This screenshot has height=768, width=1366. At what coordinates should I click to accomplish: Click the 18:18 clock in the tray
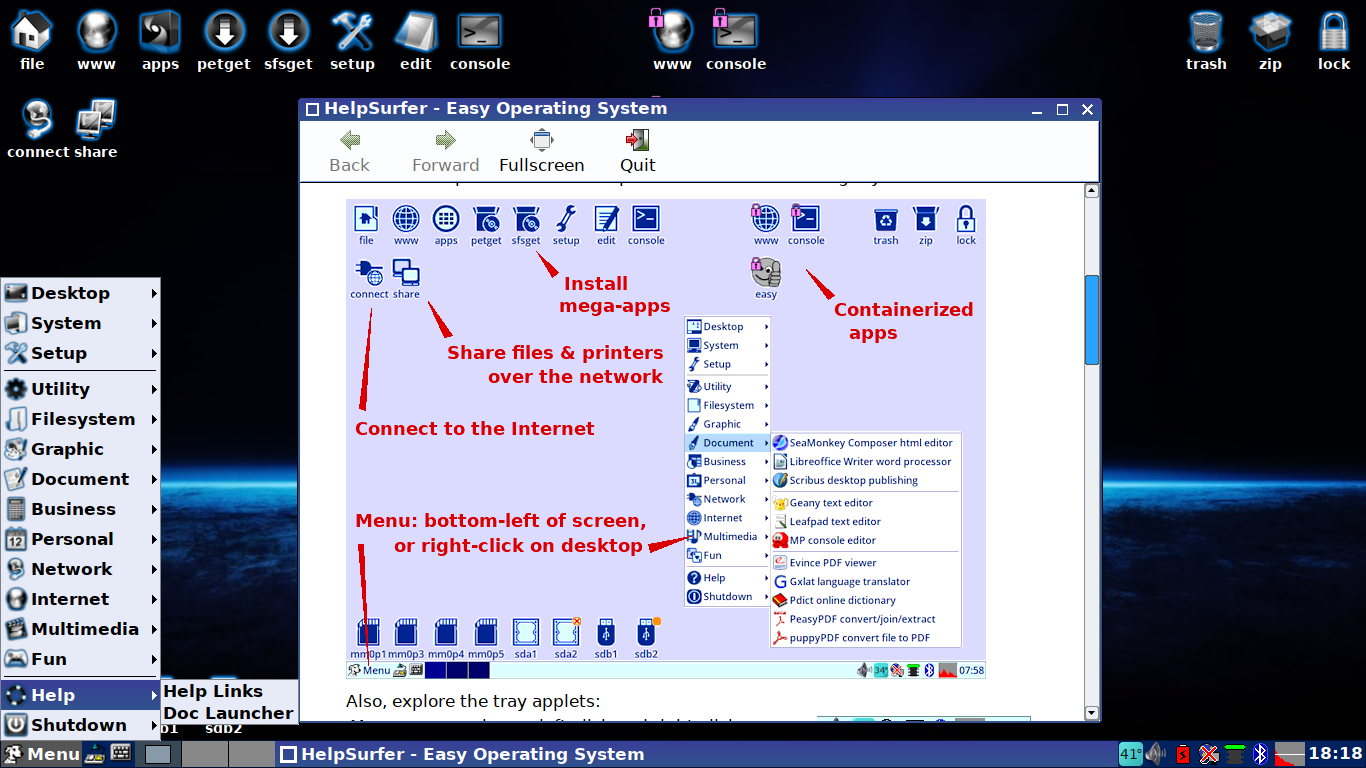click(x=1335, y=754)
